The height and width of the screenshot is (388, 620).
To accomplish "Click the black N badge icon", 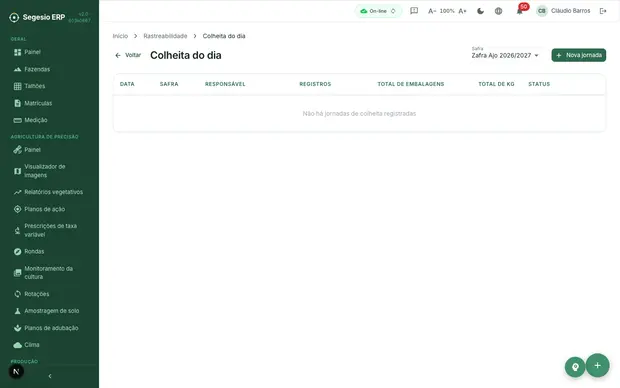I will pyautogui.click(x=16, y=371).
